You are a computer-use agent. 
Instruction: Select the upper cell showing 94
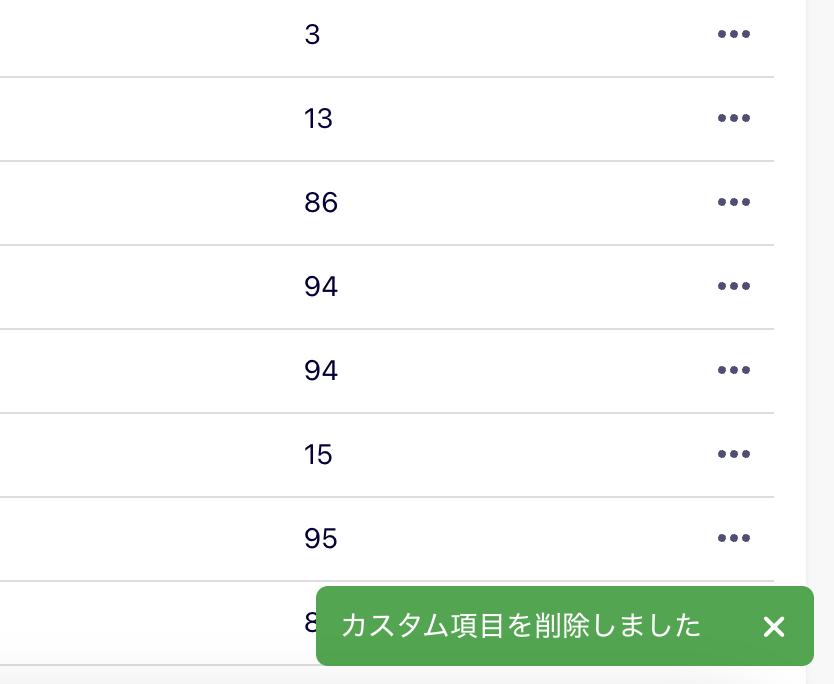pos(321,286)
